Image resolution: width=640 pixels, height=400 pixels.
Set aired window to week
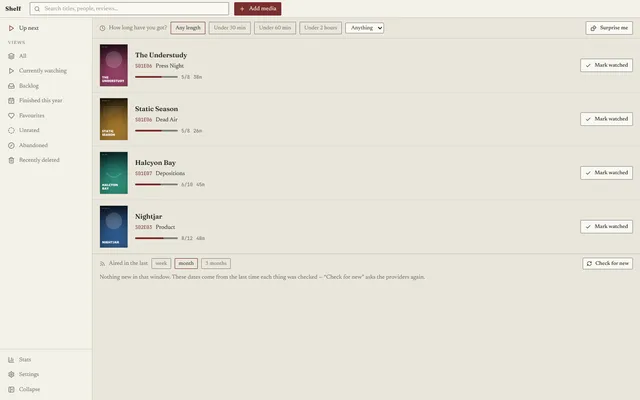pyautogui.click(x=161, y=263)
